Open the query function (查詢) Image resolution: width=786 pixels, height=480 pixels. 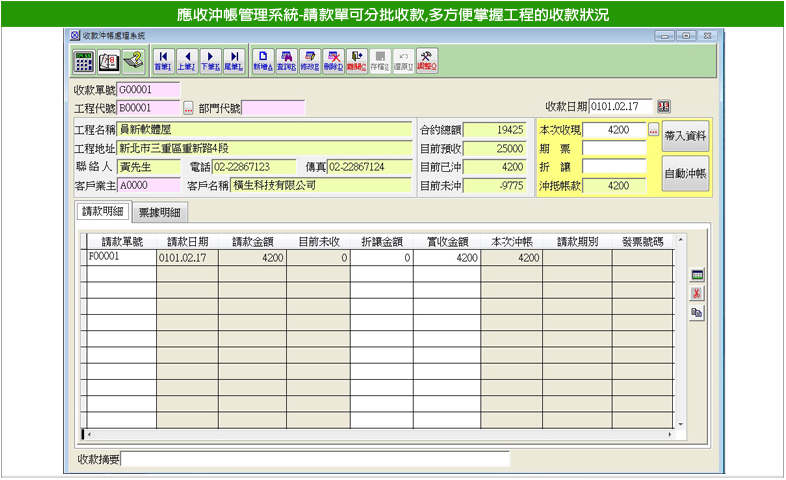point(286,60)
